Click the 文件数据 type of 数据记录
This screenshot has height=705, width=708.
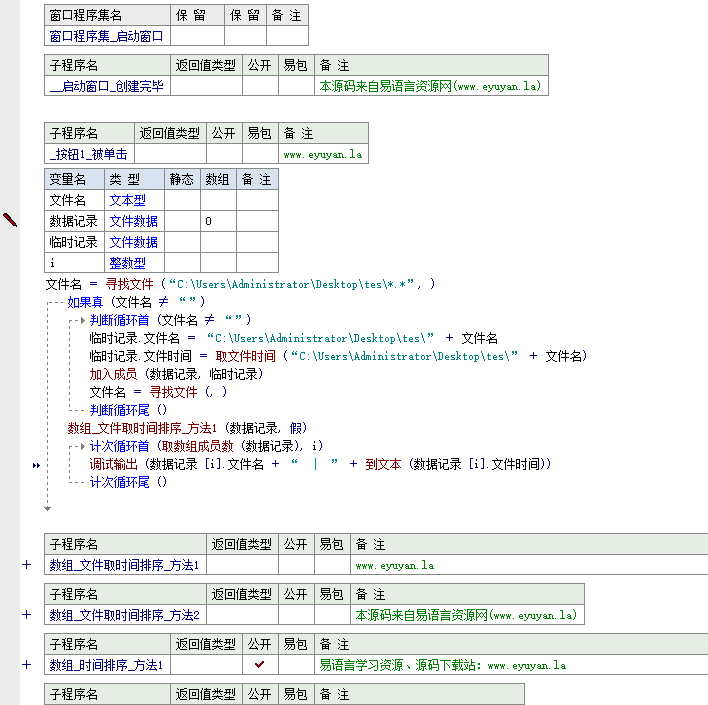pyautogui.click(x=133, y=221)
